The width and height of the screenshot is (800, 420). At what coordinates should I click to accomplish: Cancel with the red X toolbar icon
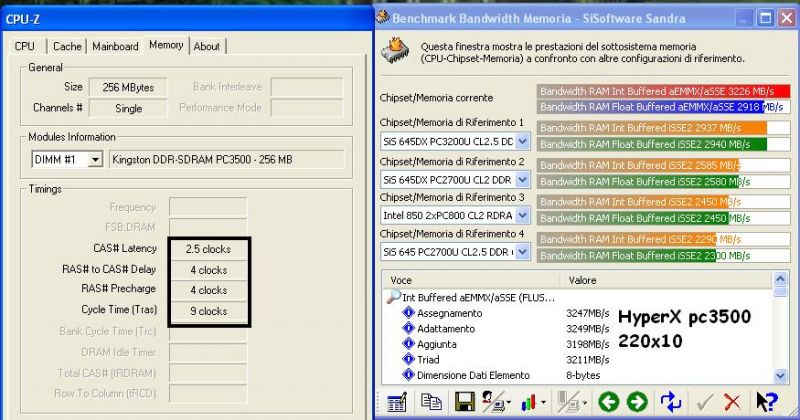(732, 402)
